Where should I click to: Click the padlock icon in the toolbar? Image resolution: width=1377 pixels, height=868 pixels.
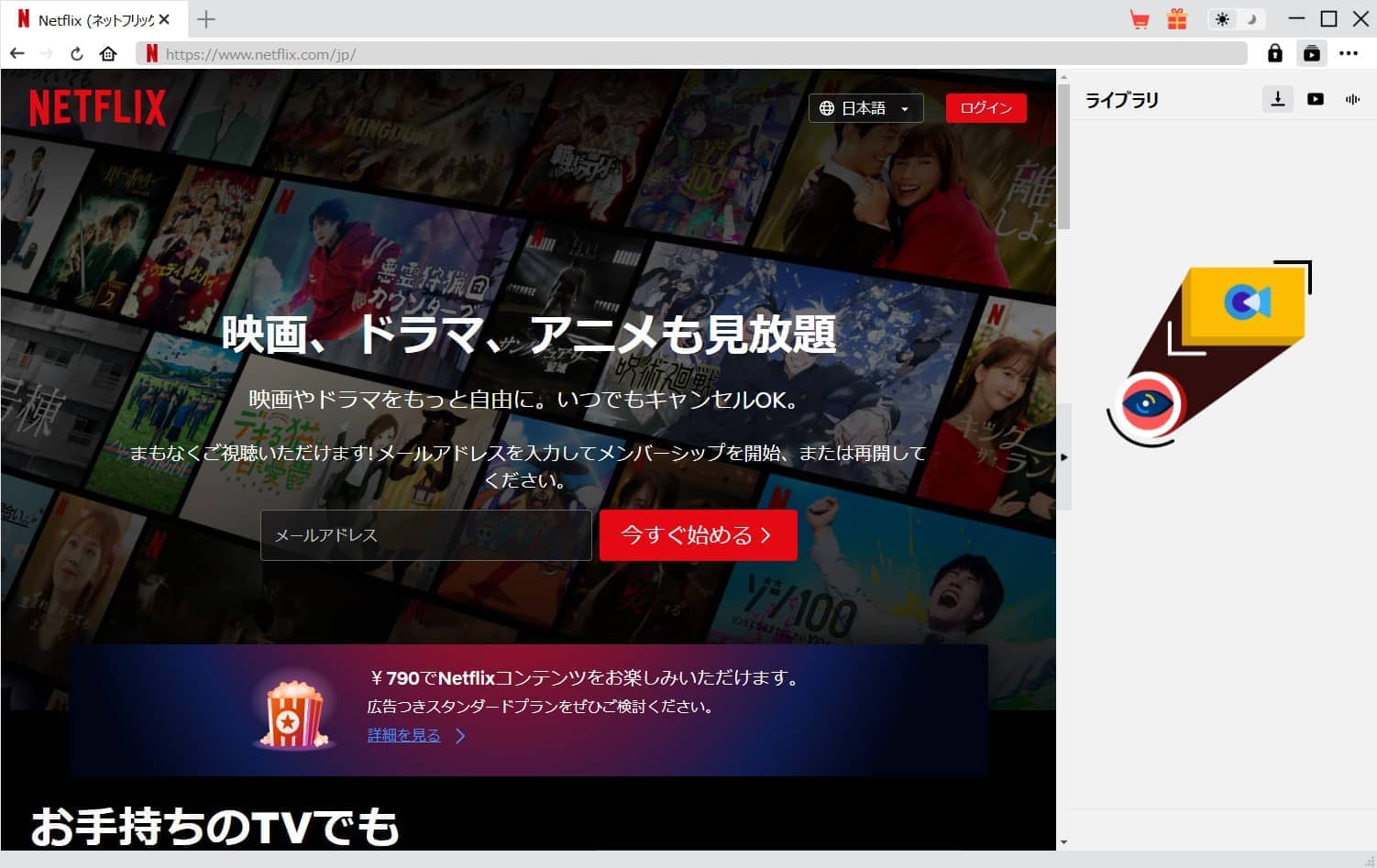click(x=1274, y=53)
